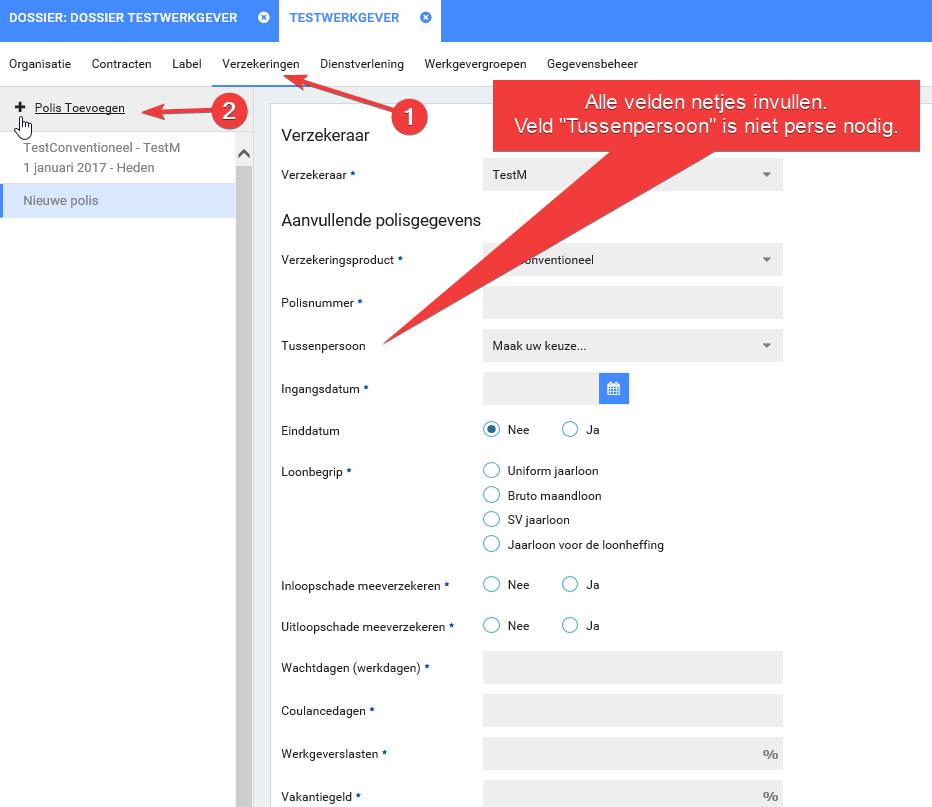Viewport: 932px width, 807px height.
Task: Click into the Polisnummer field
Action: 632,302
